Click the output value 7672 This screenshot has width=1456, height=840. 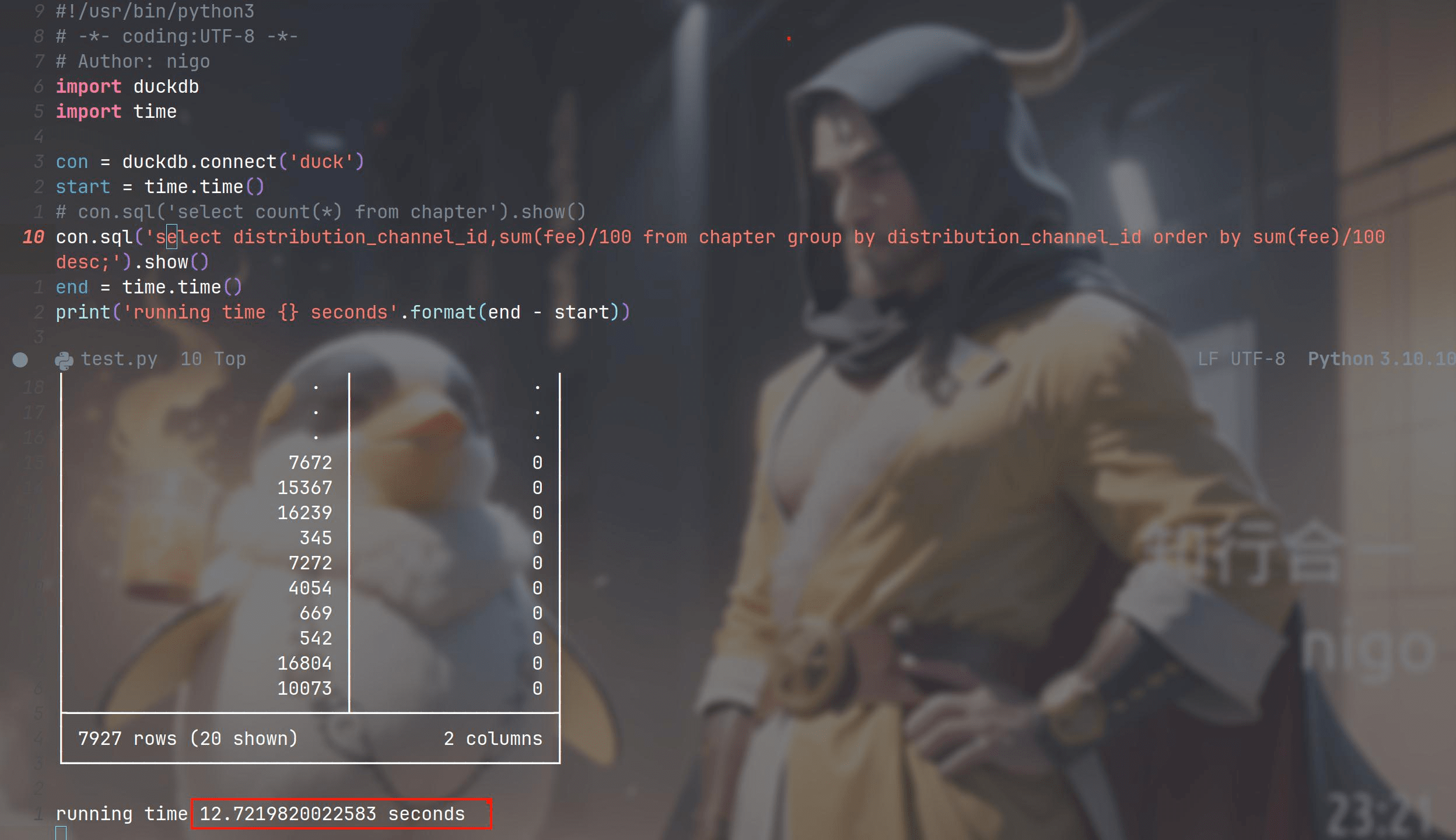pyautogui.click(x=310, y=463)
